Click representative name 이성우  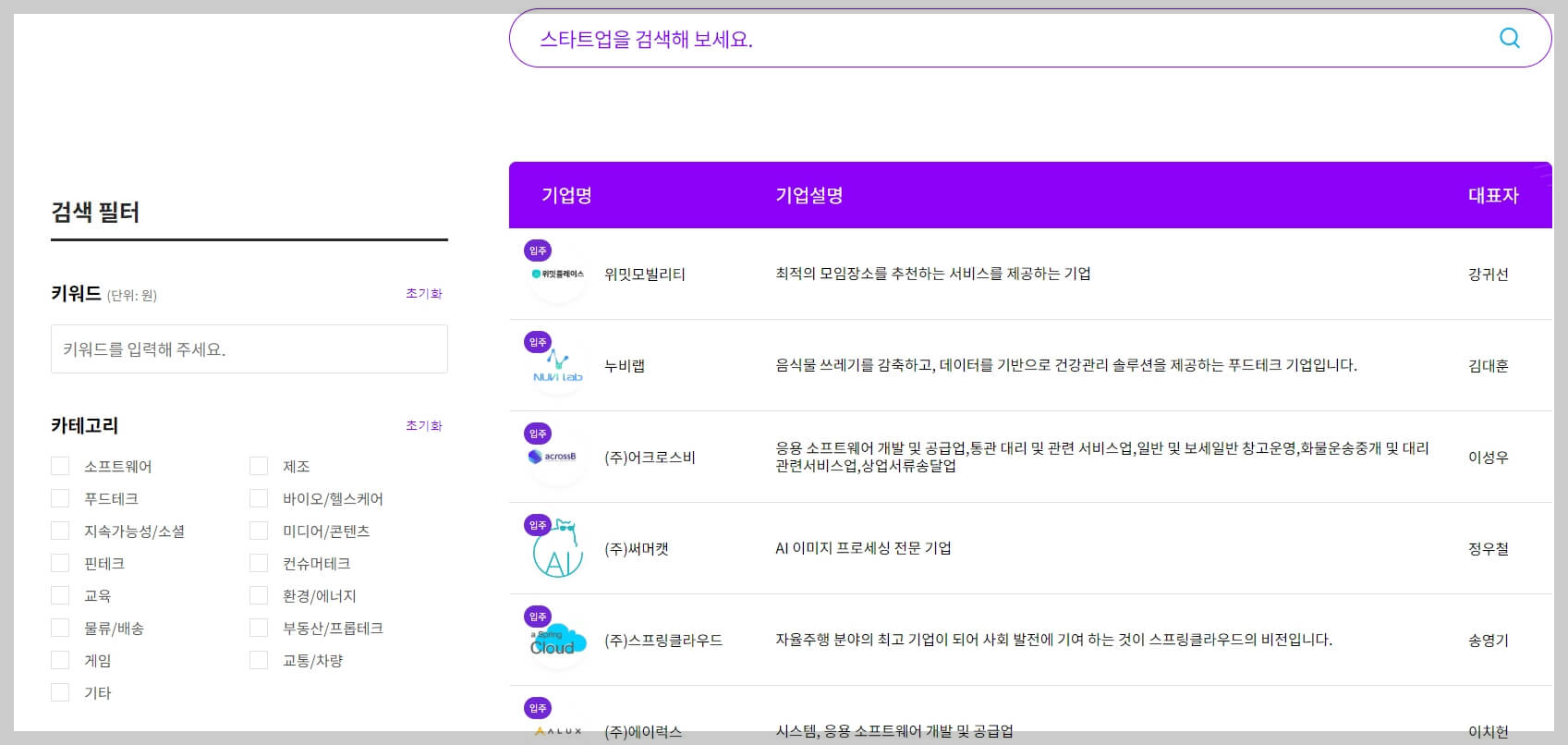tap(1489, 457)
